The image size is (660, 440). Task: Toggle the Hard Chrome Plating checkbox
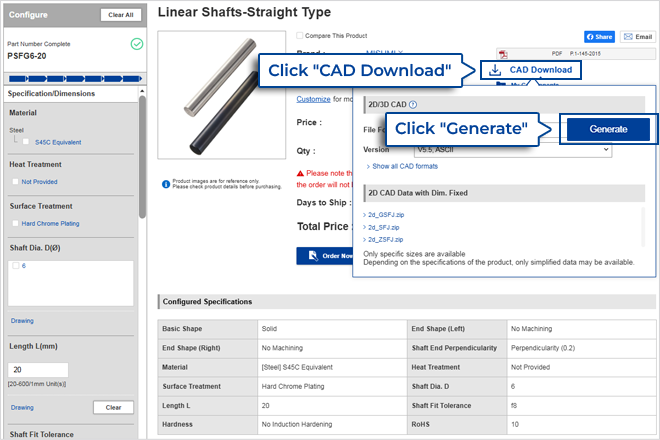coord(15,223)
